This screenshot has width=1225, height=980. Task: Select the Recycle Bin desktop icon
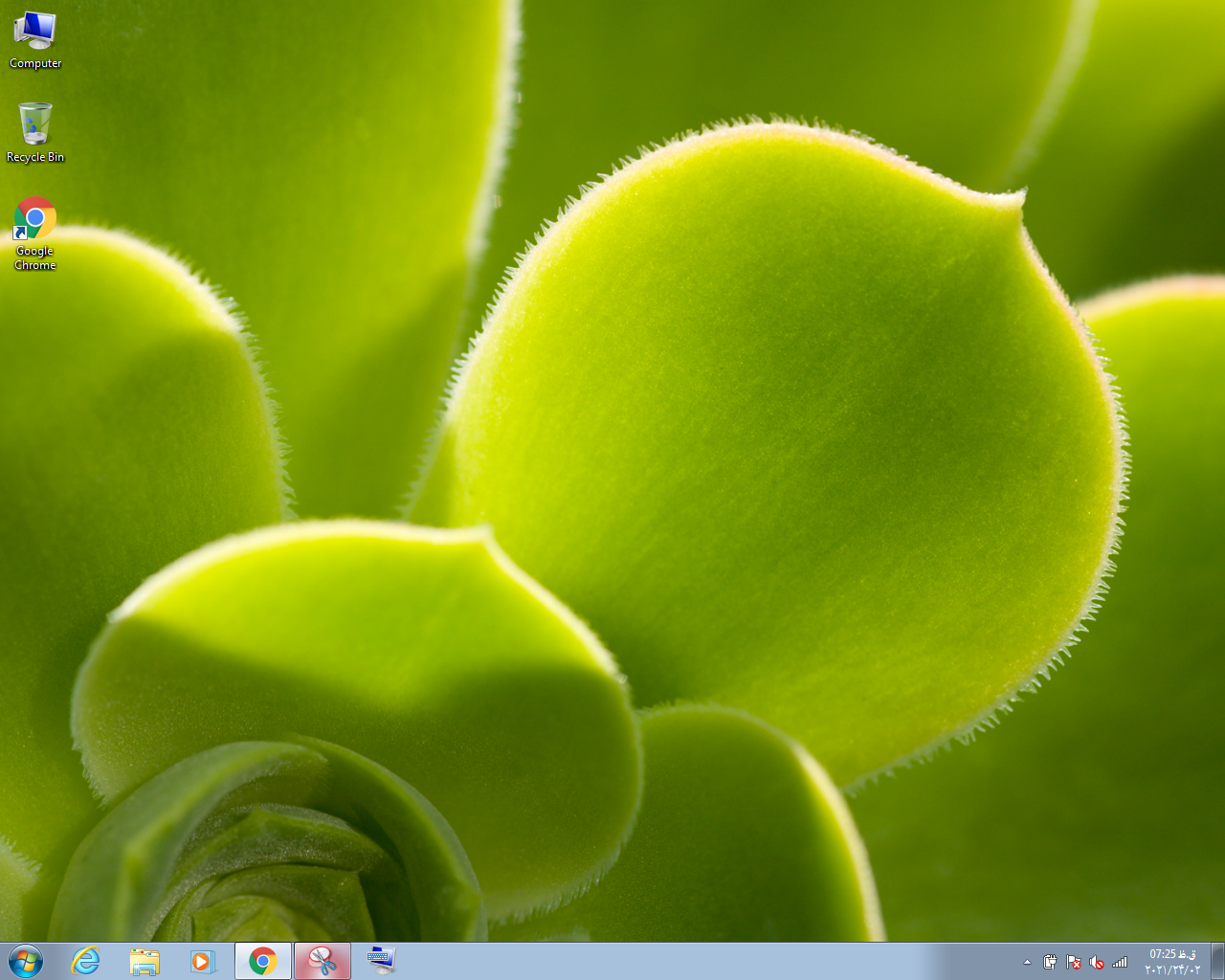pos(35,133)
